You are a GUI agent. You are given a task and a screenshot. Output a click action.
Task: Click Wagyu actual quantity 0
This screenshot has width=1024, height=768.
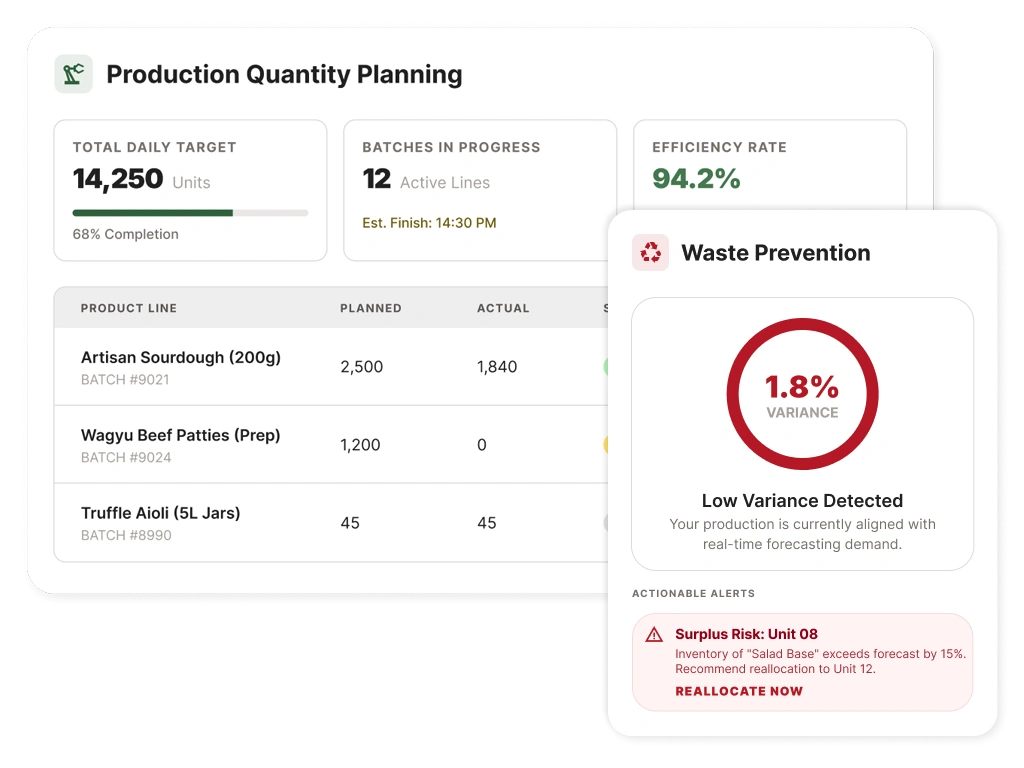(x=482, y=445)
